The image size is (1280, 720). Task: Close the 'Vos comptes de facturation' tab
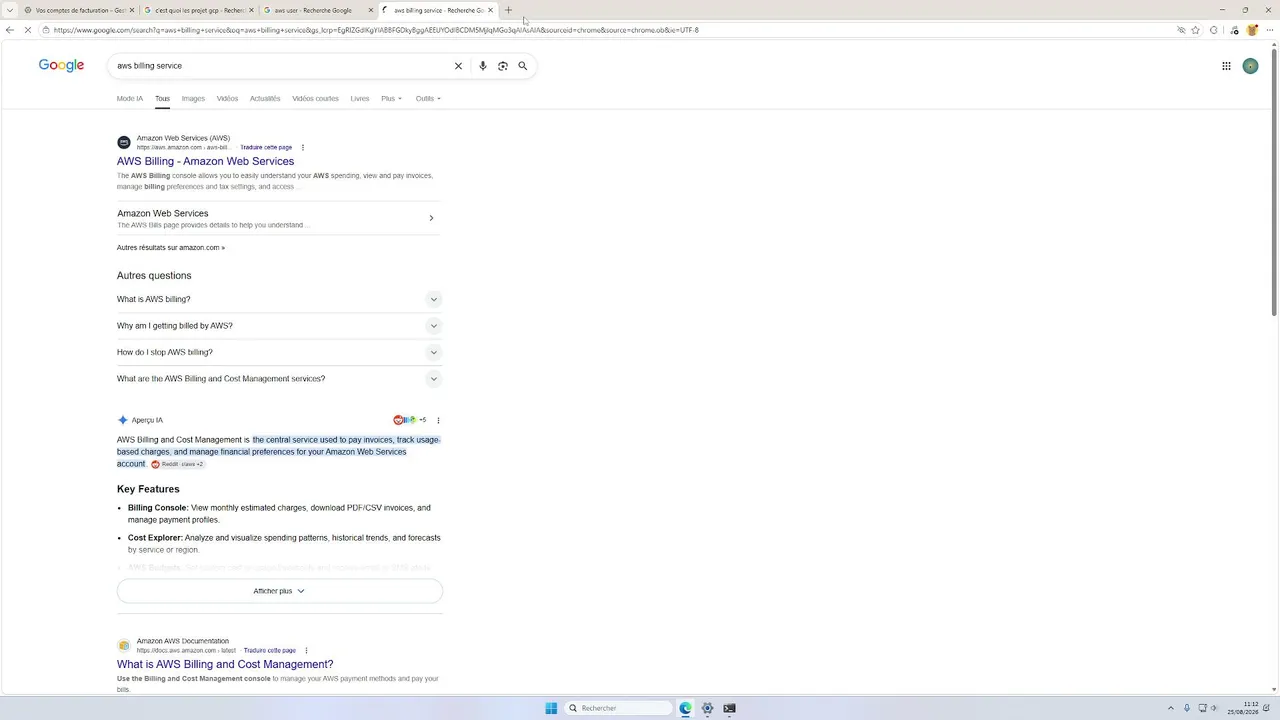(x=131, y=10)
